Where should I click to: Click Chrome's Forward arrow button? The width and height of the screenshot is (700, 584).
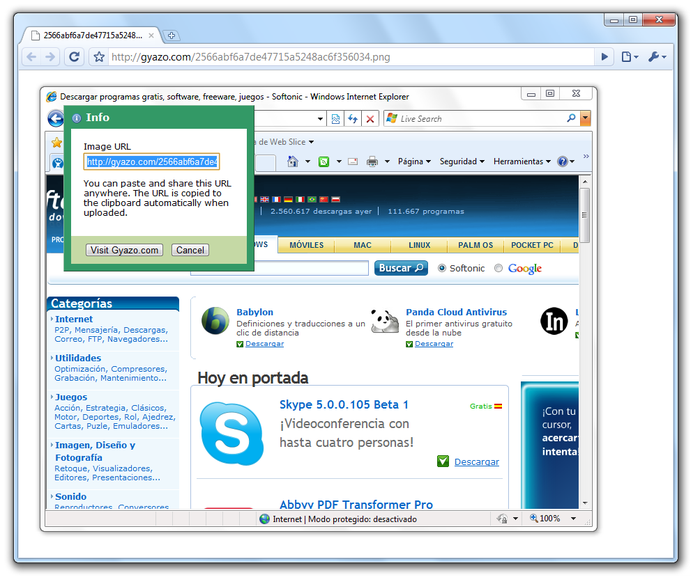50,57
